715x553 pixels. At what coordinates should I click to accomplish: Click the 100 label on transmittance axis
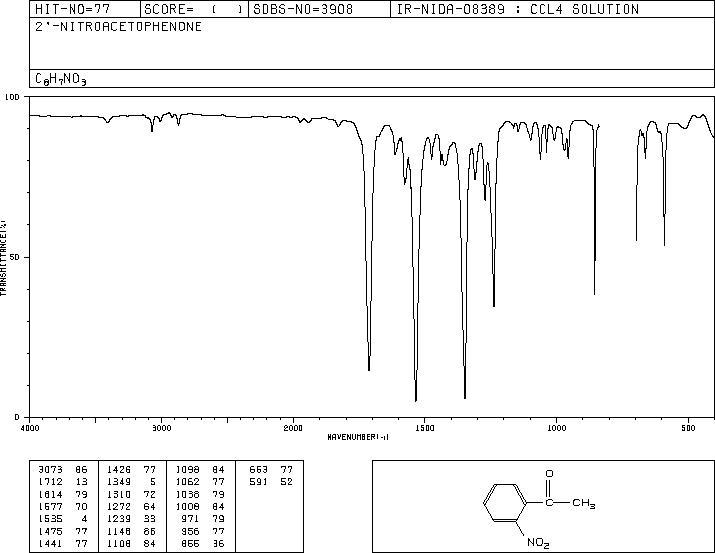tap(12, 97)
